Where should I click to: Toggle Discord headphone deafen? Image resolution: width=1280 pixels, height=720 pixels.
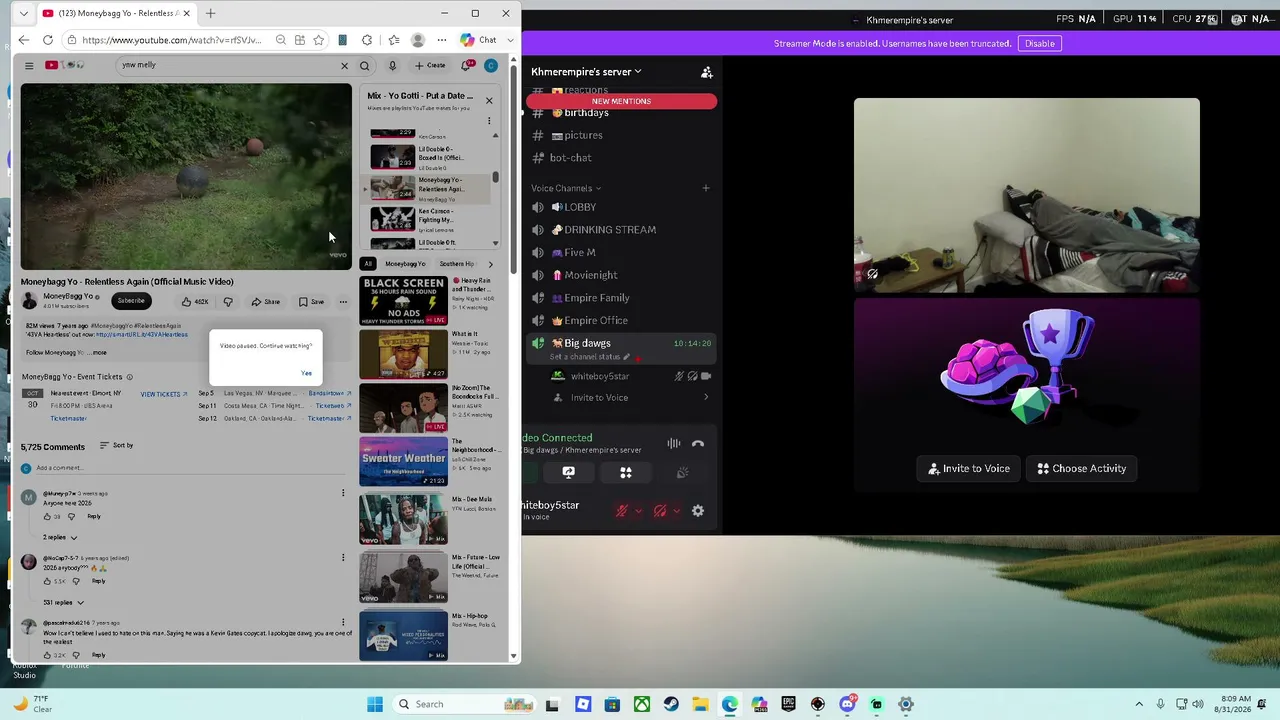(660, 511)
